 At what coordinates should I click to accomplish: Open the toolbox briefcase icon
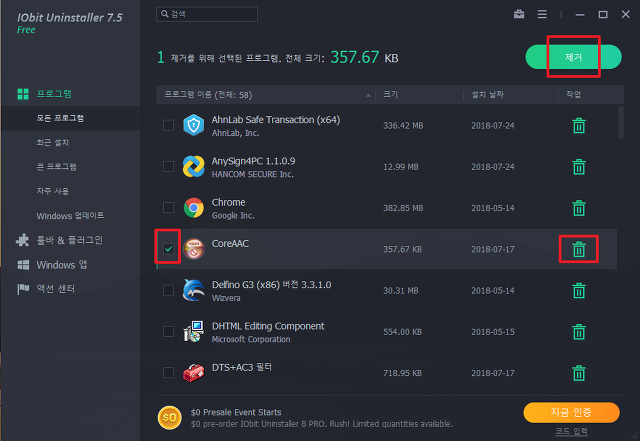click(519, 14)
